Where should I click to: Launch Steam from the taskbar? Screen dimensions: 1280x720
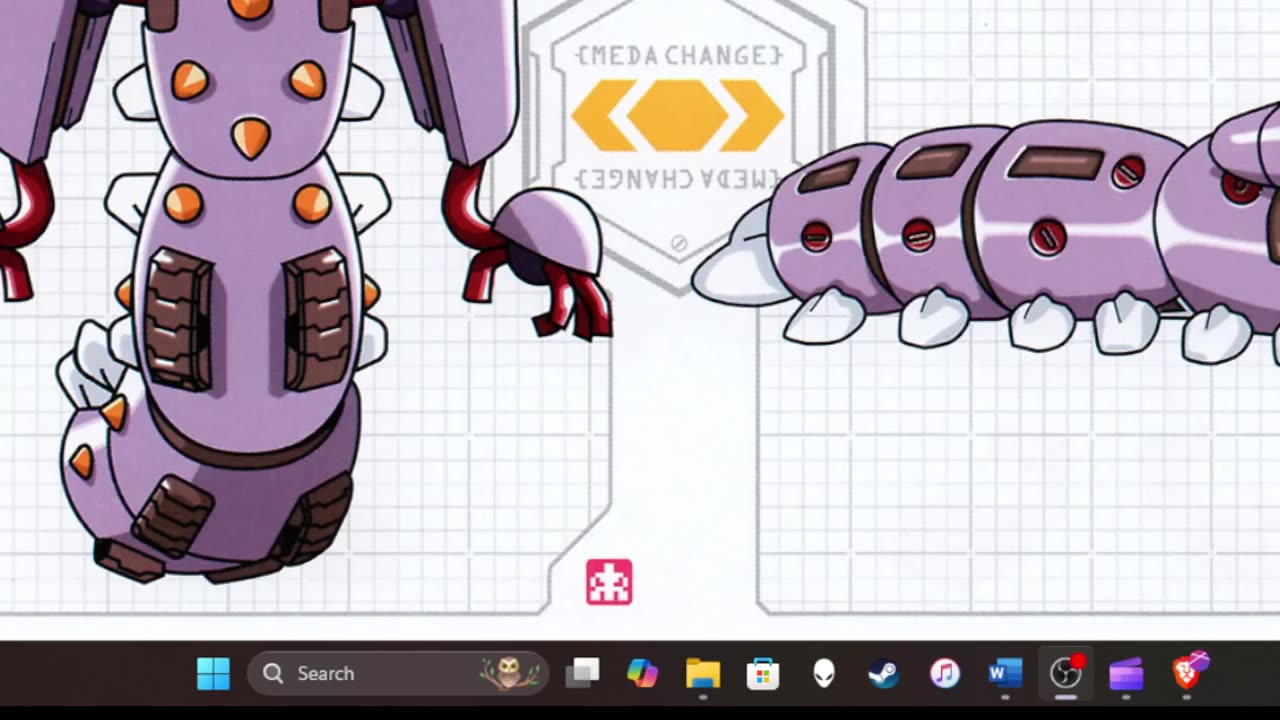(883, 673)
